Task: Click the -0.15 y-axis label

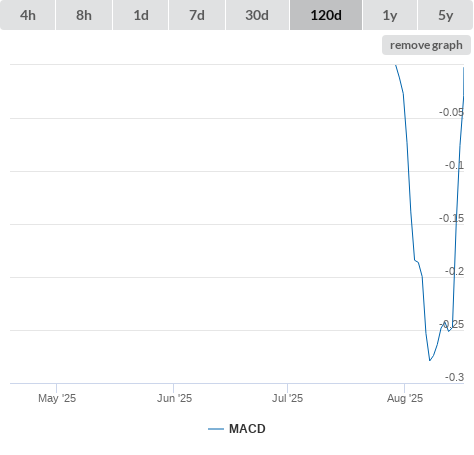Action: point(451,218)
